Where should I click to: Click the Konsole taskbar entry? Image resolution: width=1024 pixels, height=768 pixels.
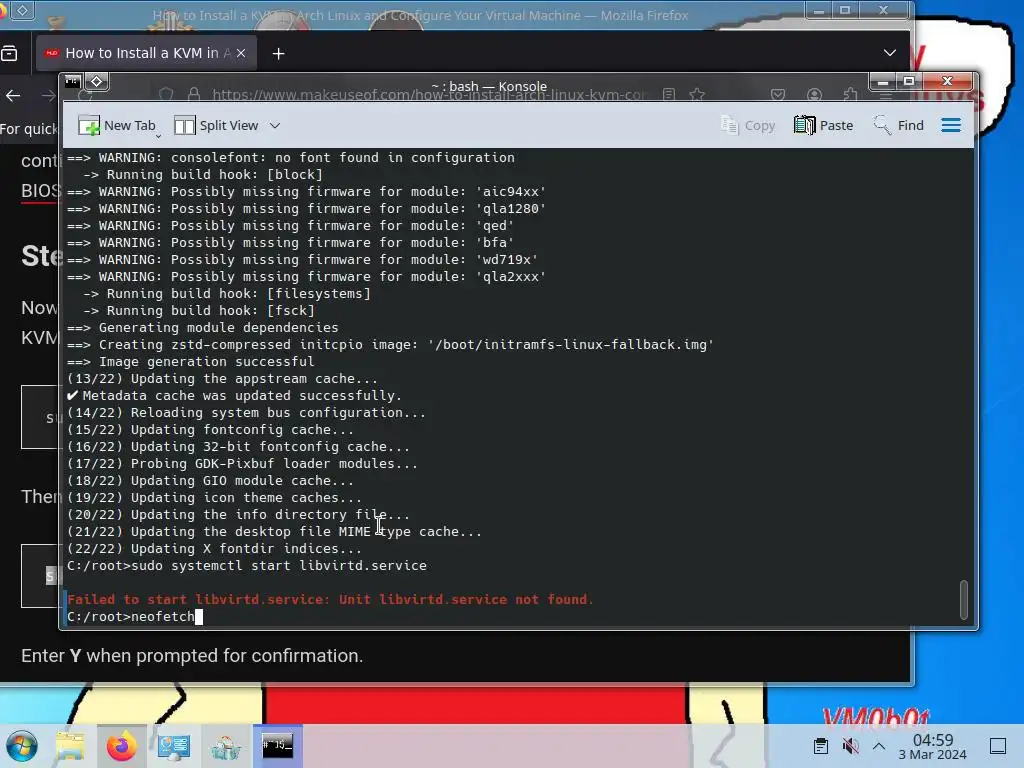(278, 746)
